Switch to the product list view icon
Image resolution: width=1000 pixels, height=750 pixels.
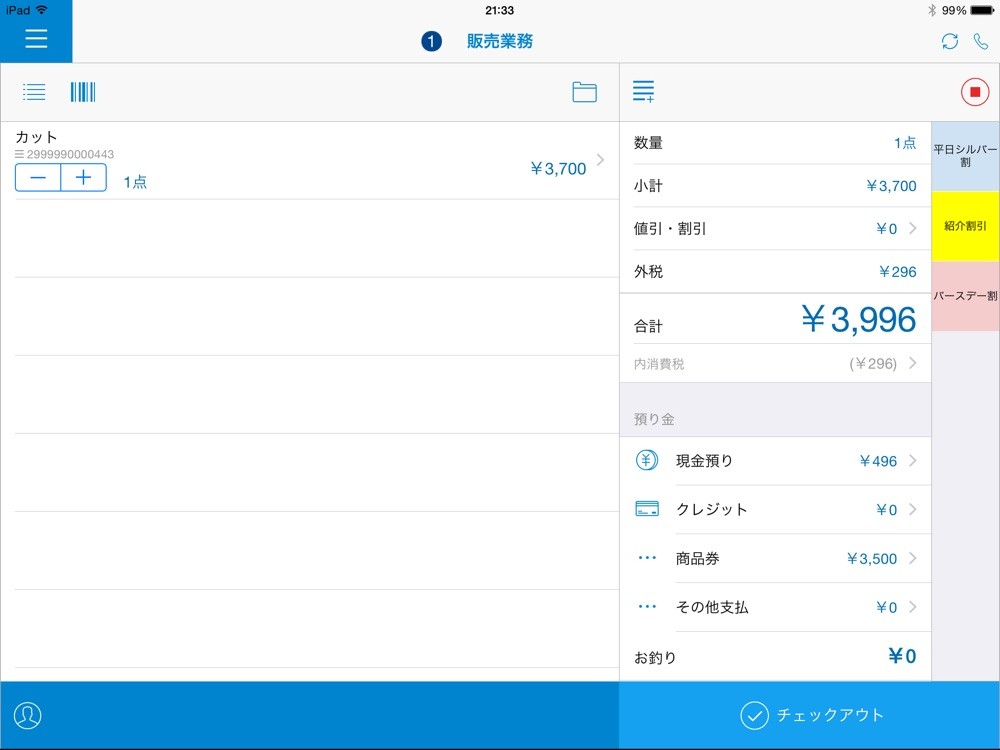click(34, 93)
